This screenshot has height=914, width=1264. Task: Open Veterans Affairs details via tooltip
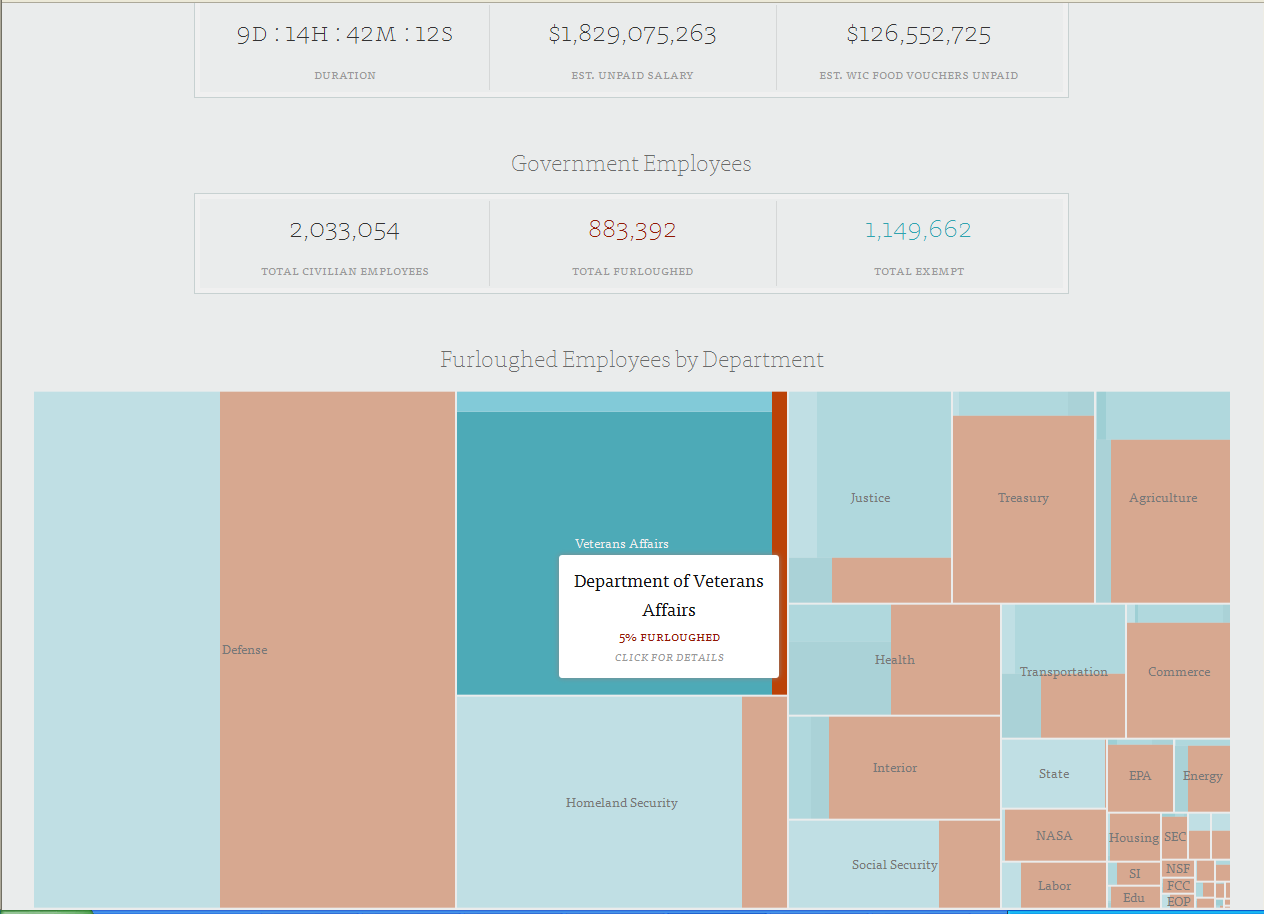(x=669, y=657)
